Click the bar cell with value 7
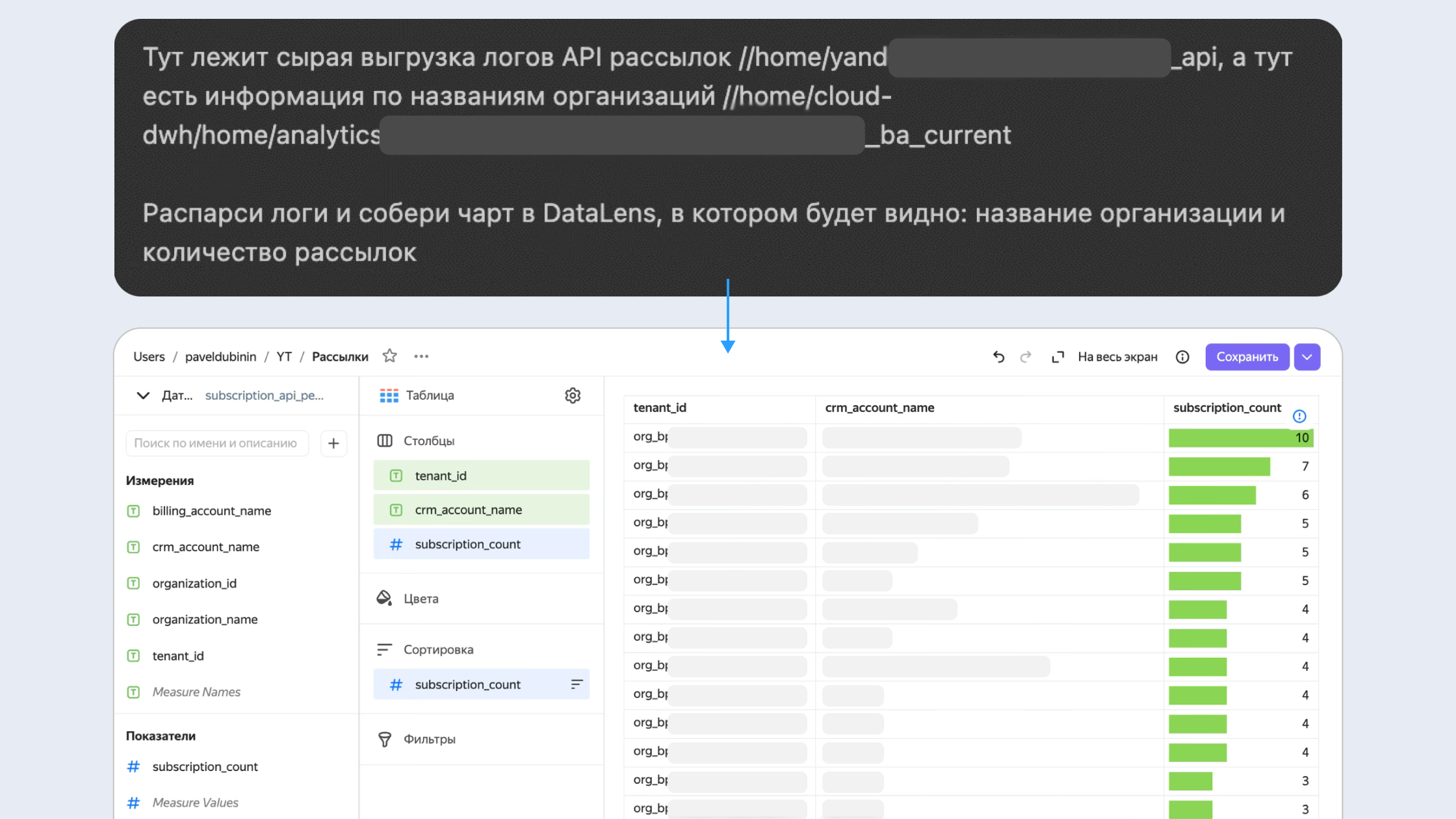The width and height of the screenshot is (1456, 819). (1241, 467)
